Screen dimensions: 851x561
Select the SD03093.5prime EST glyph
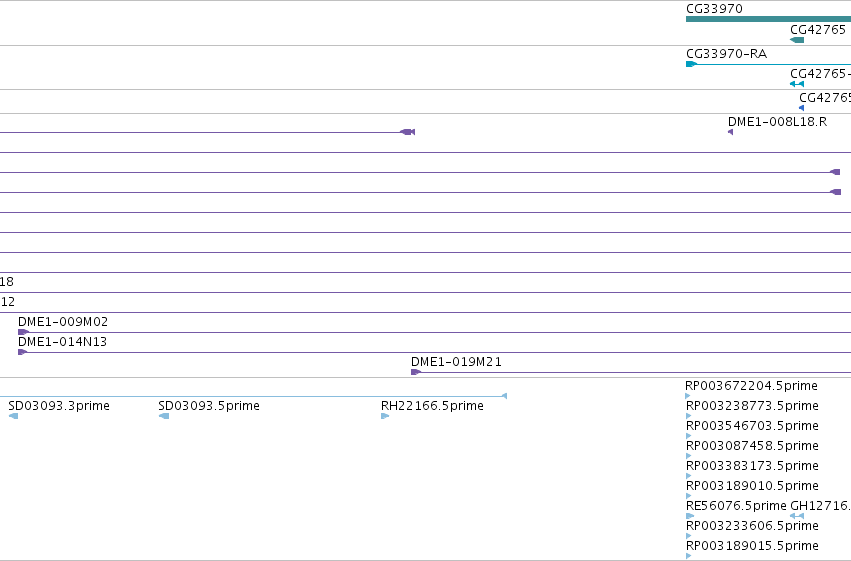[164, 416]
